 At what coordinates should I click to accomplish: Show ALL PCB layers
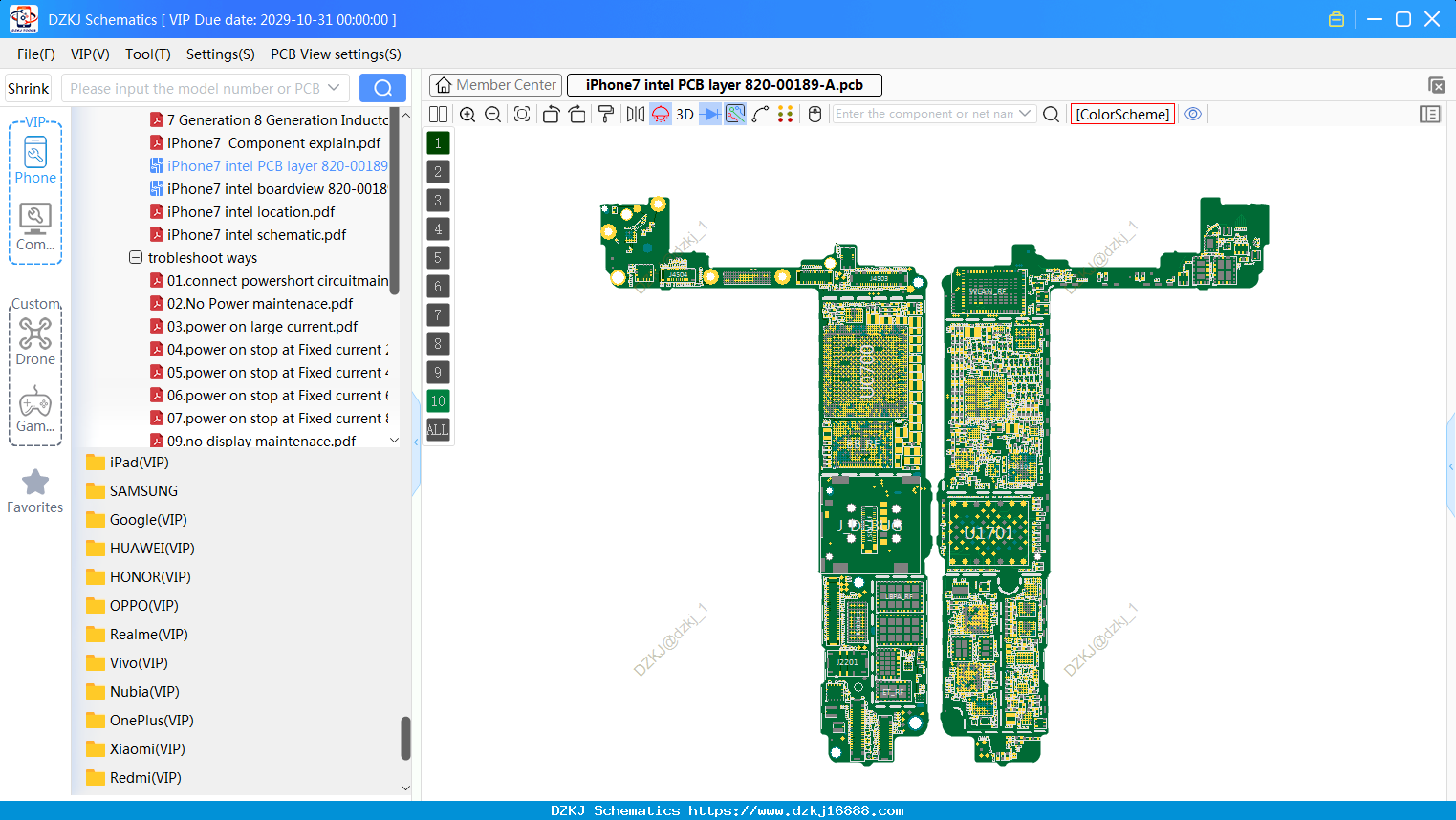(x=438, y=430)
